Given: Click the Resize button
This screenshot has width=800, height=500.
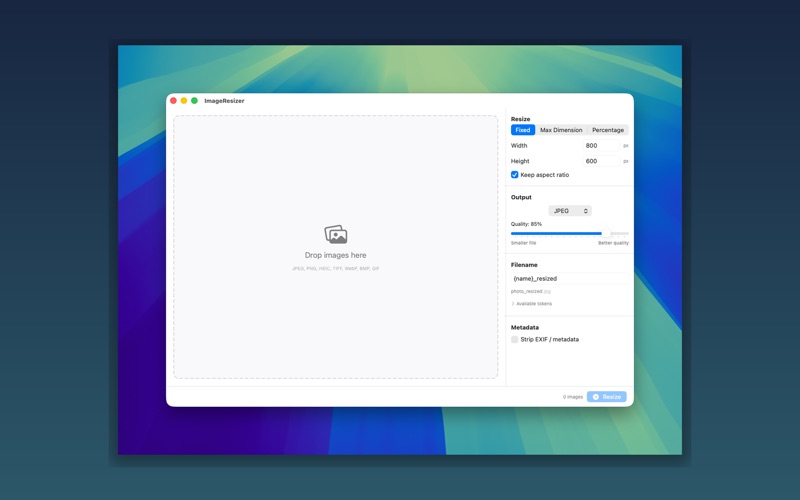Looking at the screenshot, I should (607, 396).
